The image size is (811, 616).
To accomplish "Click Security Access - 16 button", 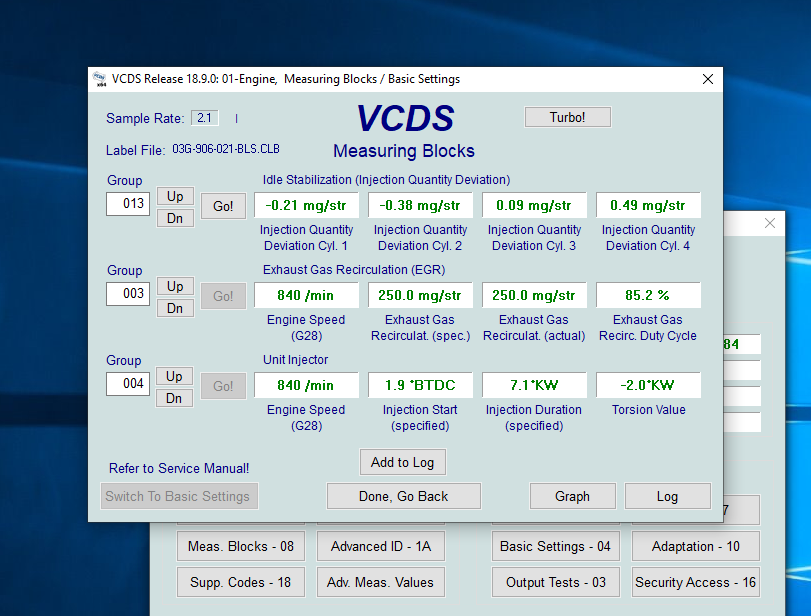I will tap(695, 582).
